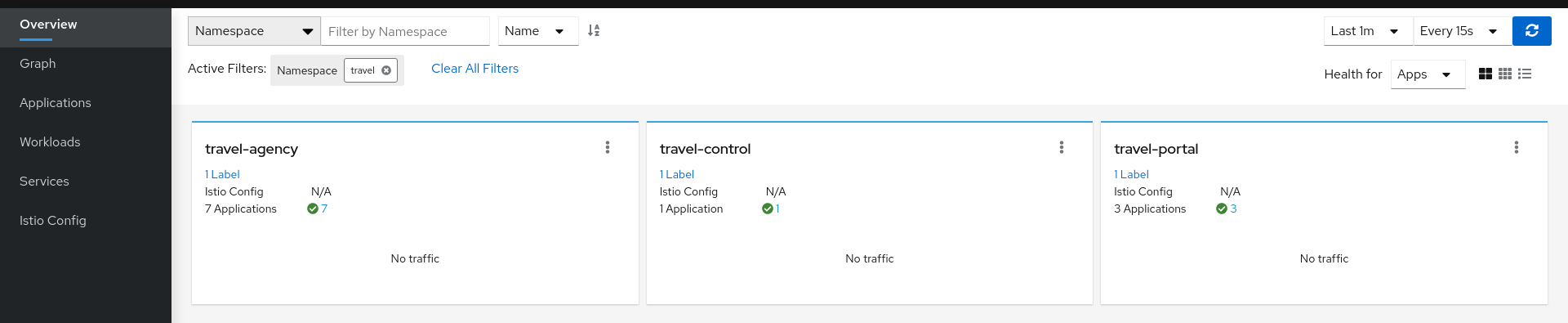The width and height of the screenshot is (1568, 323).
Task: Open the travel-agency card kebab menu
Action: [x=607, y=147]
